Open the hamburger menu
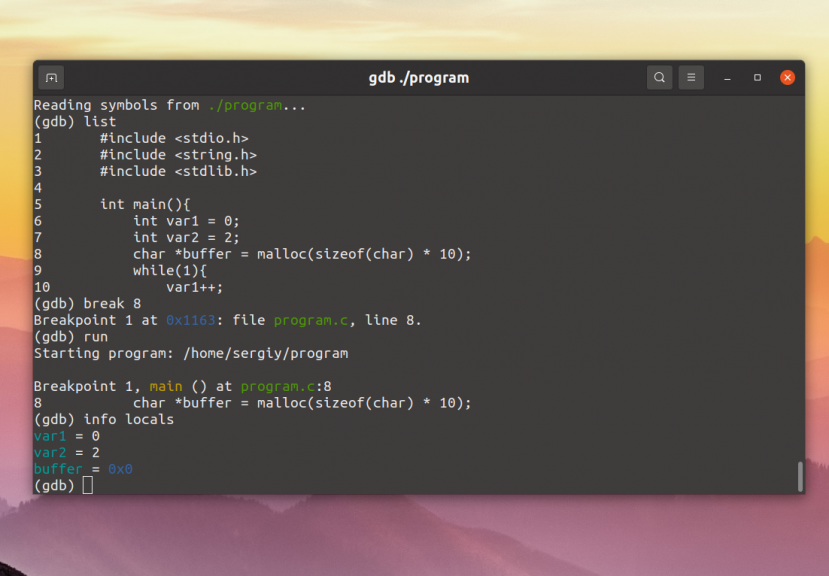The image size is (829, 576). (691, 78)
